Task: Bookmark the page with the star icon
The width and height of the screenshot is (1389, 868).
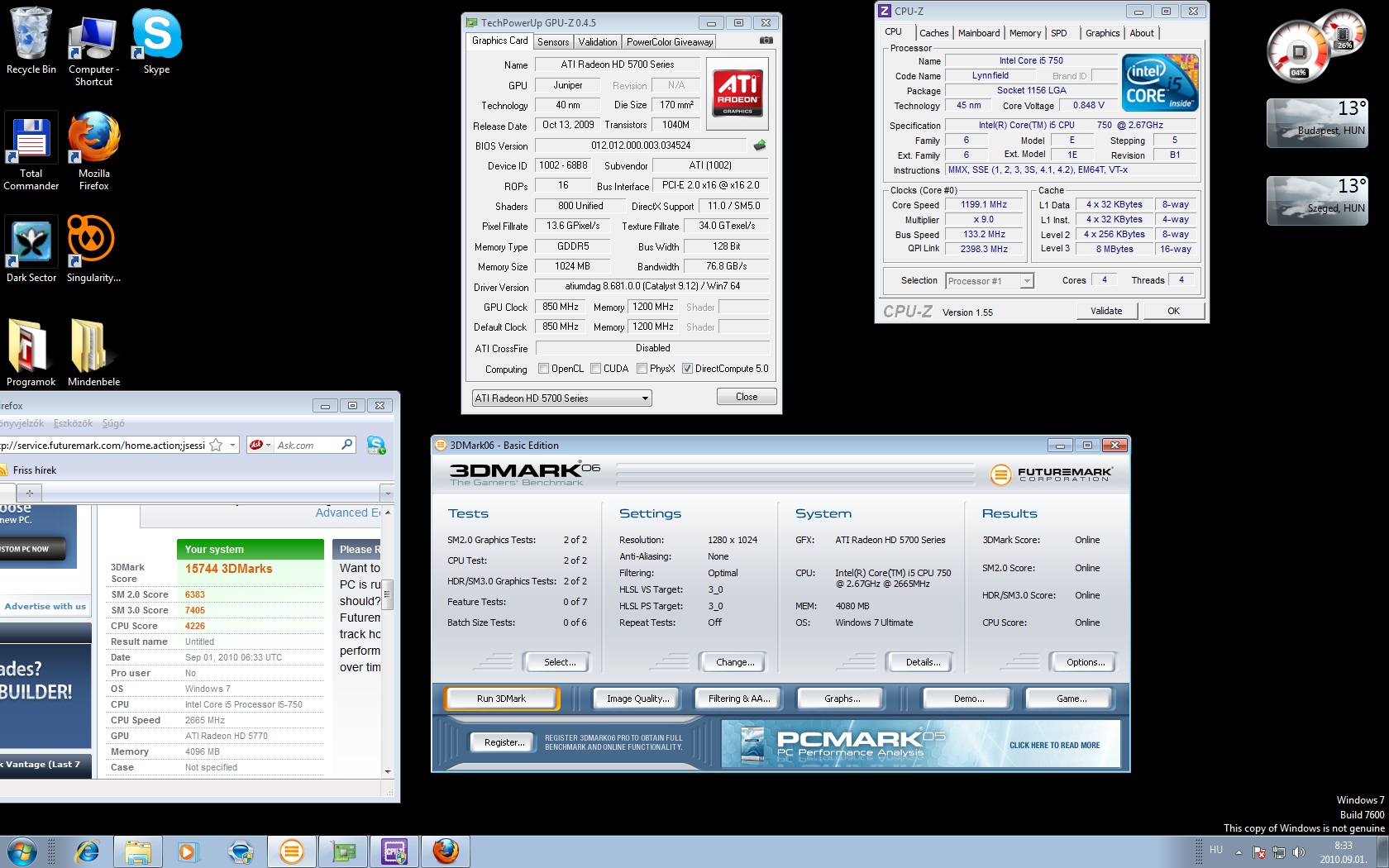Action: pos(216,445)
